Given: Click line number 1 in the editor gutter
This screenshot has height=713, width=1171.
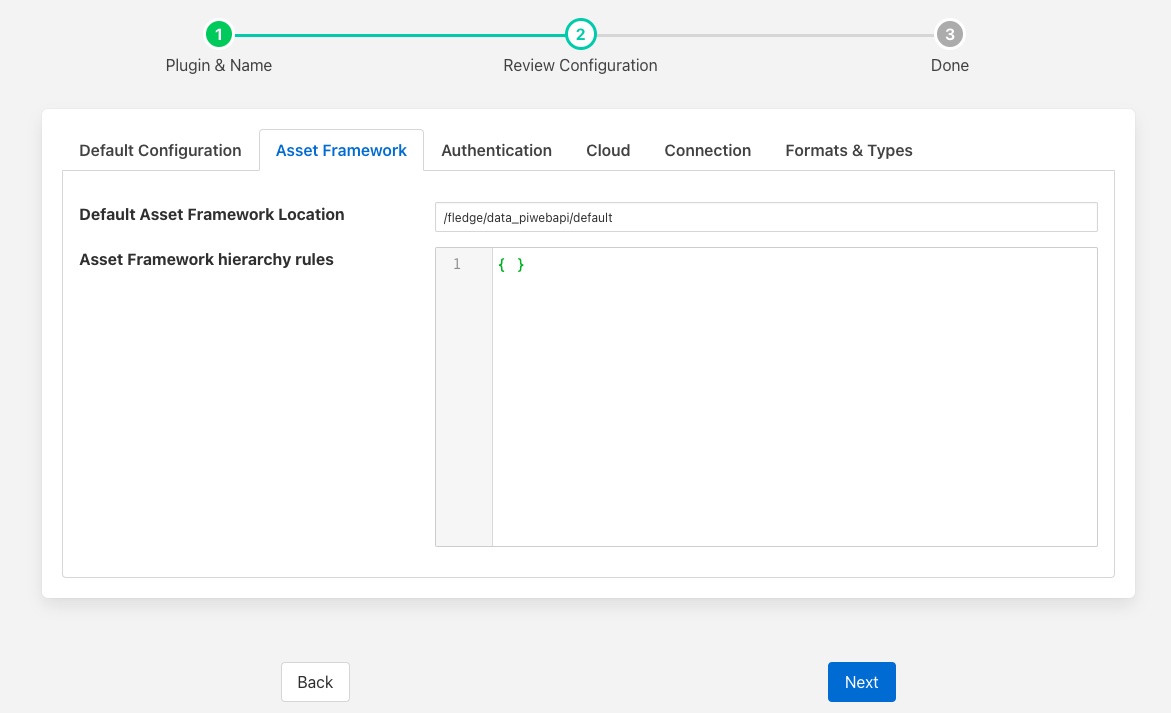Looking at the screenshot, I should 457,264.
